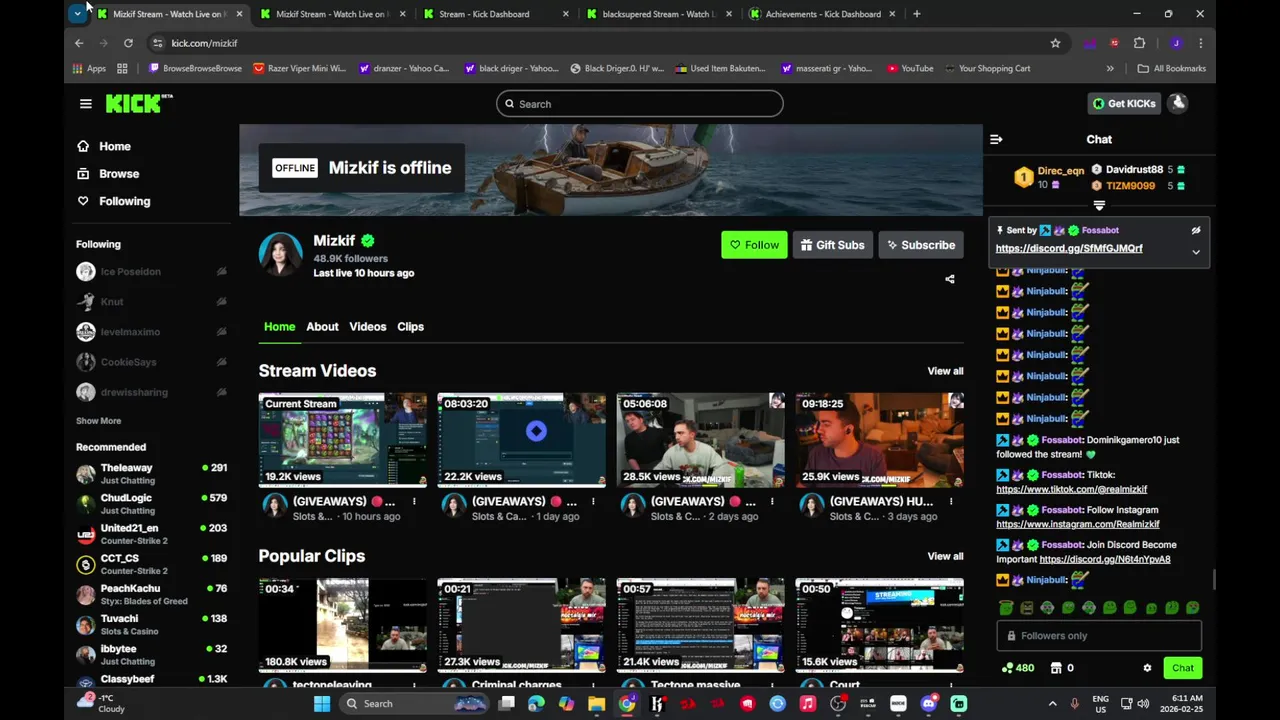The height and width of the screenshot is (720, 1280).
Task: Switch to the Clips channel tab
Action: click(x=410, y=327)
